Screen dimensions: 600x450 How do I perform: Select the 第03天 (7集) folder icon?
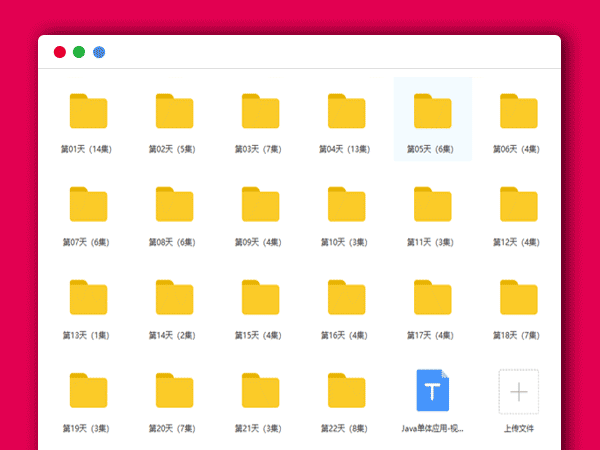pos(260,111)
